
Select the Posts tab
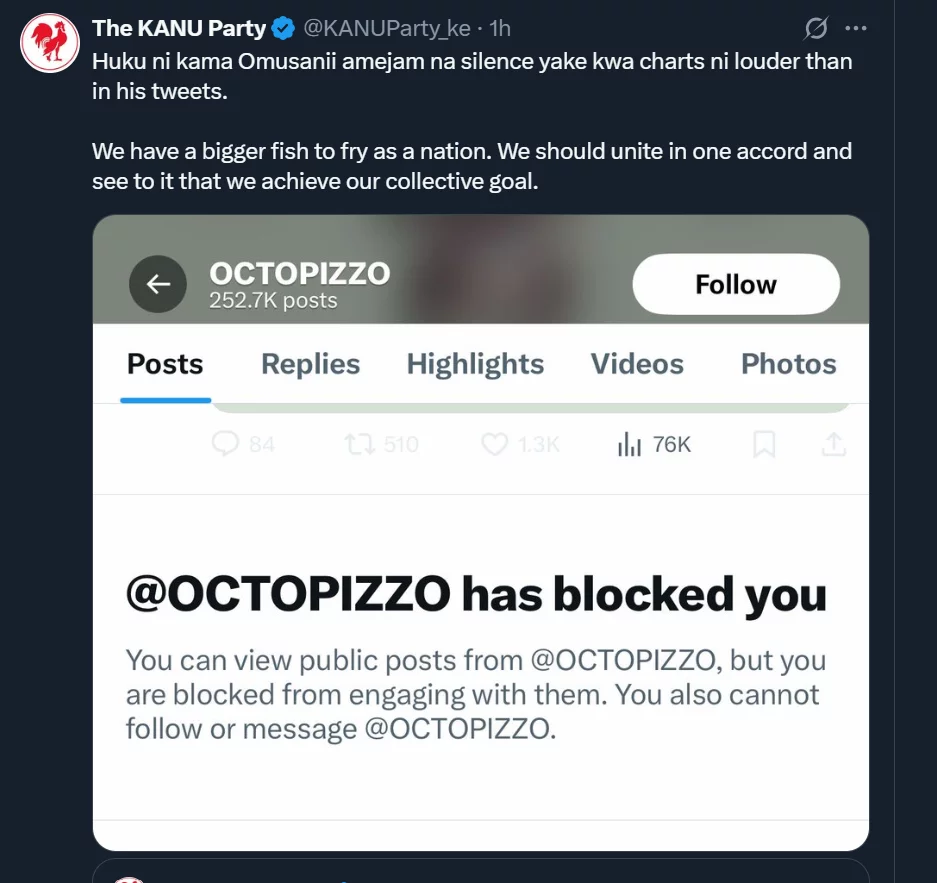pyautogui.click(x=165, y=364)
